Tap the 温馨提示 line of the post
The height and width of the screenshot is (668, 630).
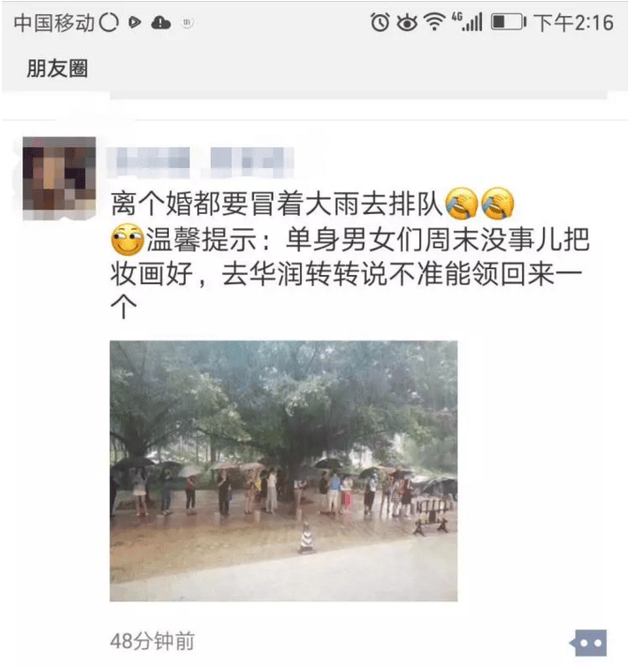pos(349,272)
